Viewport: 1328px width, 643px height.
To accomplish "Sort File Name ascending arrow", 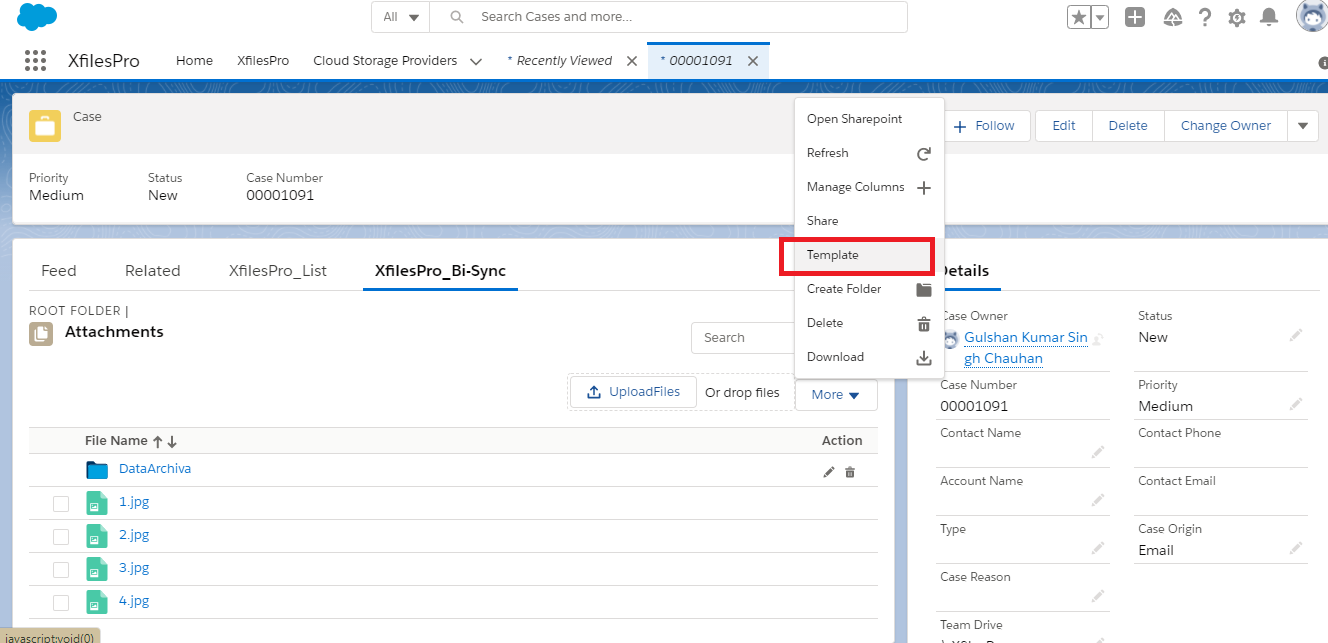I will (157, 441).
